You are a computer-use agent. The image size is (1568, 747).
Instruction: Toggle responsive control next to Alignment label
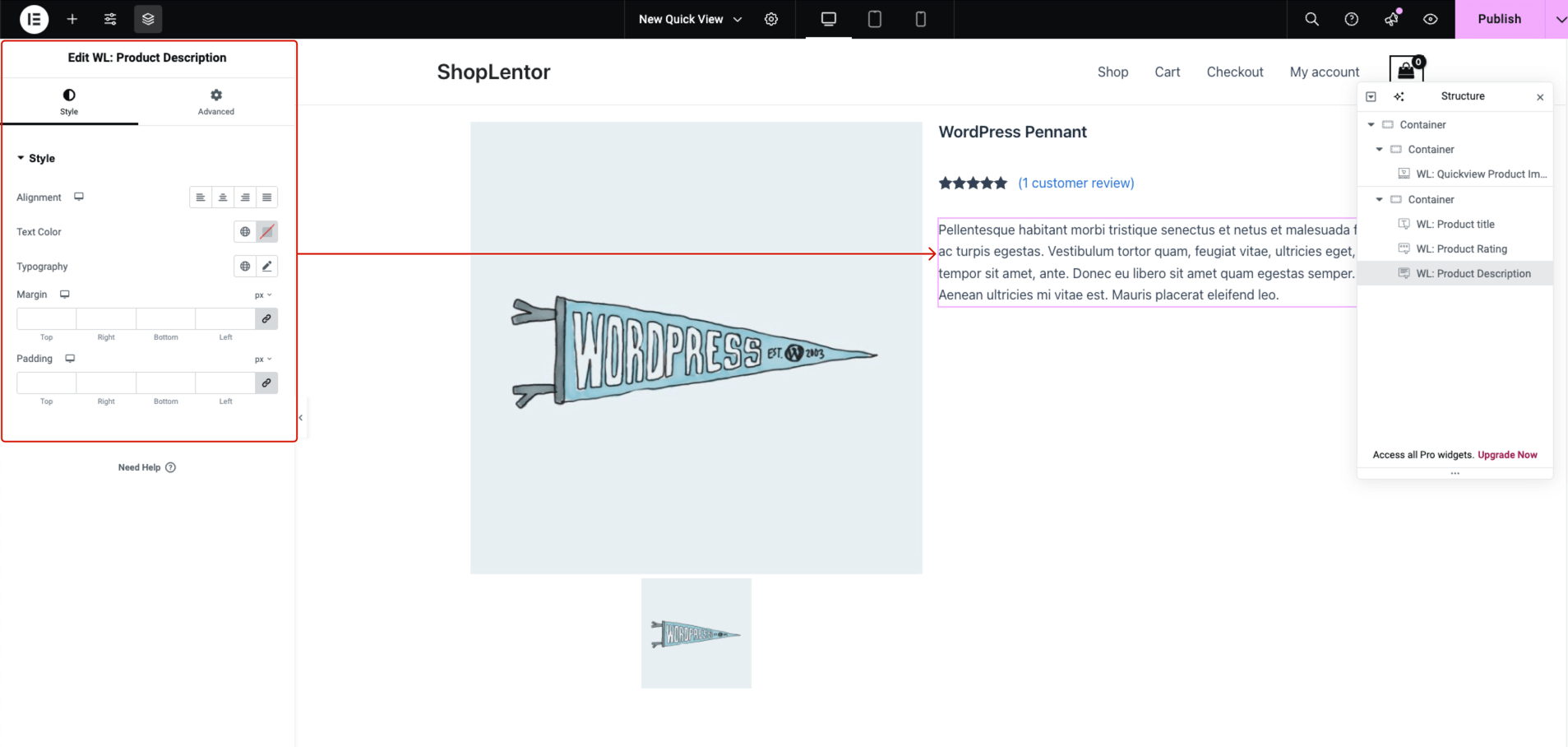tap(78, 197)
